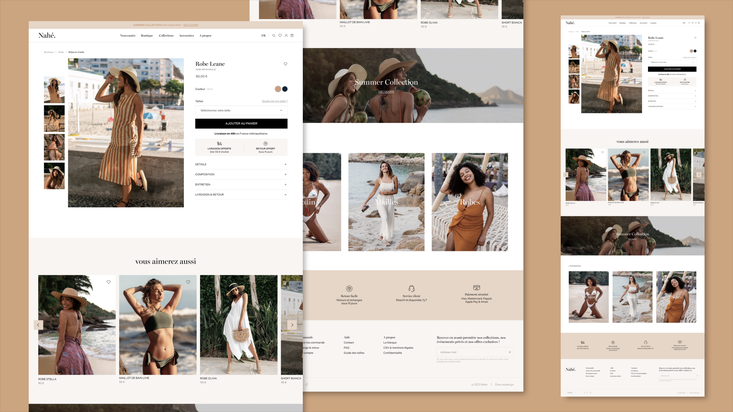This screenshot has height=412, width=733.
Task: Open the white outfit category tile on middle page
Action: 386,202
